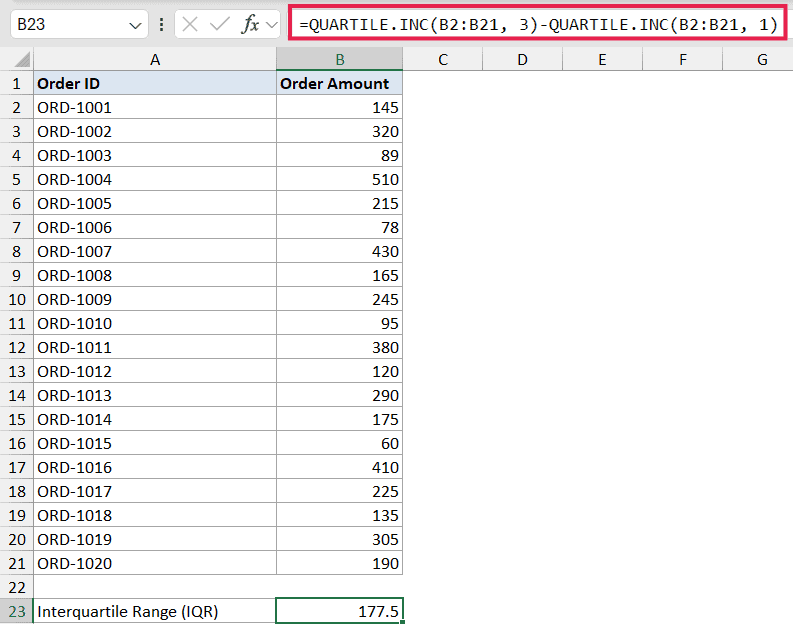Image resolution: width=793 pixels, height=624 pixels.
Task: Select column E header
Action: pyautogui.click(x=602, y=60)
